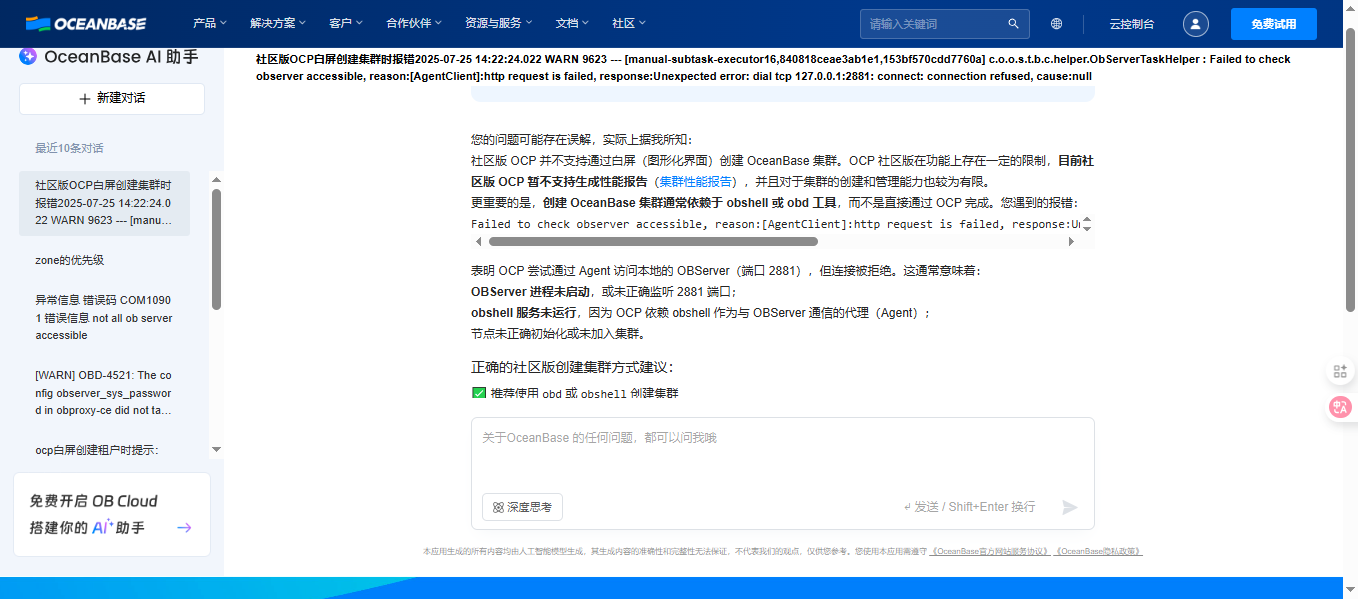The width and height of the screenshot is (1358, 599).
Task: Click the 推荐使用 obd 或 obshell 创建集群 line
Action: point(575,394)
